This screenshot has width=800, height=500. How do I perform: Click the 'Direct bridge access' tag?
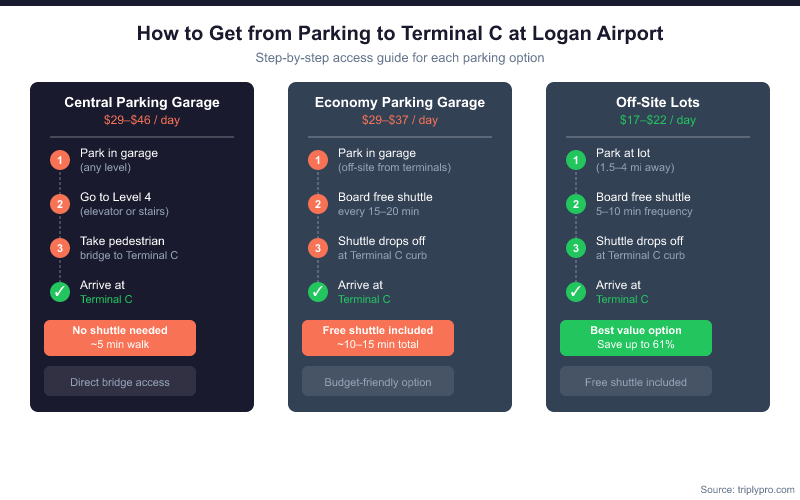click(x=120, y=382)
